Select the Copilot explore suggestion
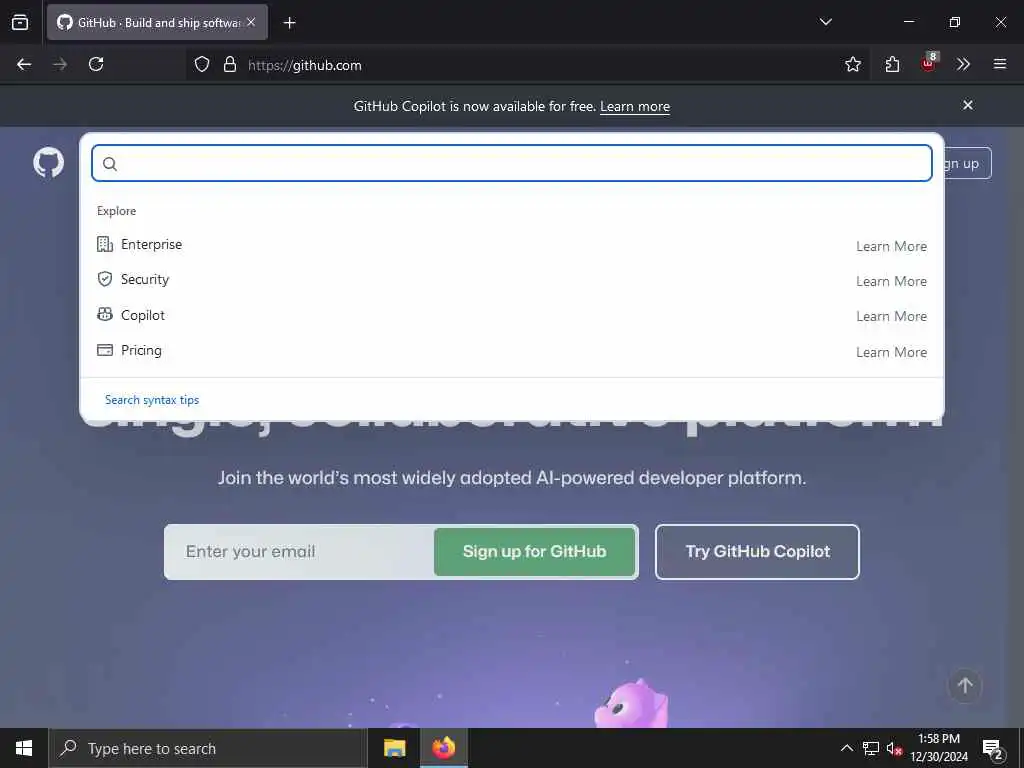 [x=511, y=315]
